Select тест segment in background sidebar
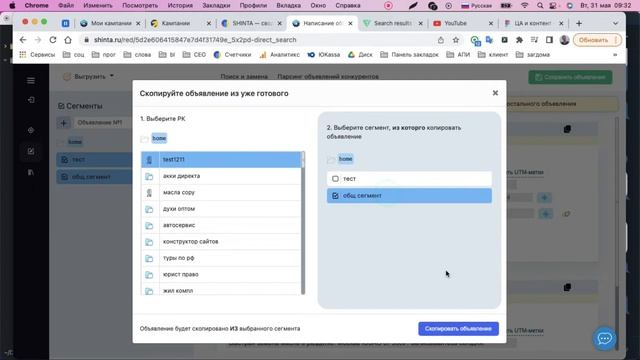 click(94, 160)
